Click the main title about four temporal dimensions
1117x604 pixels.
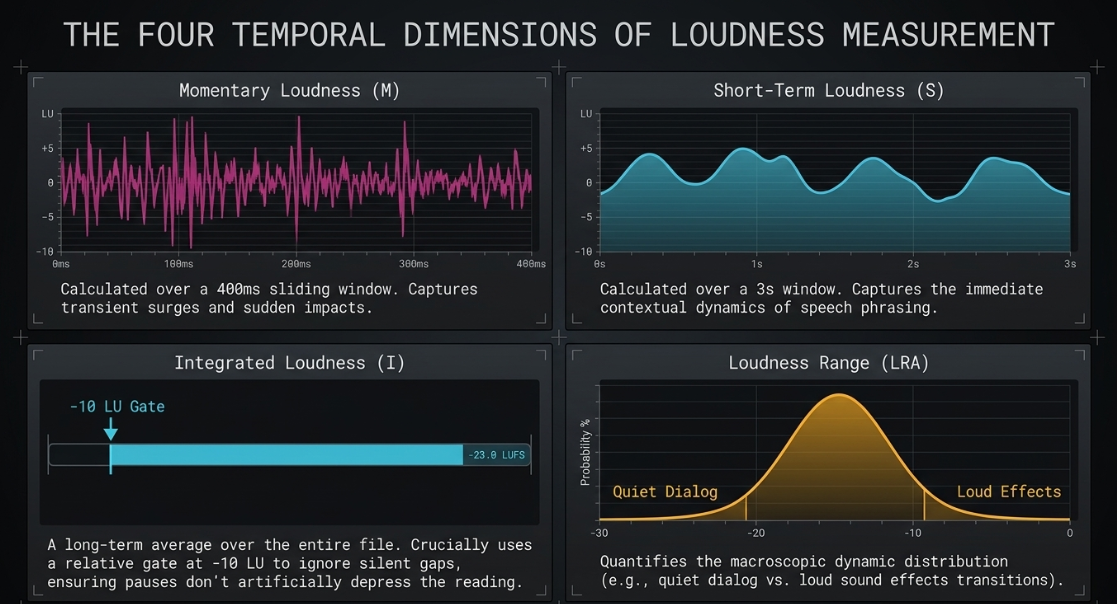[x=558, y=35]
